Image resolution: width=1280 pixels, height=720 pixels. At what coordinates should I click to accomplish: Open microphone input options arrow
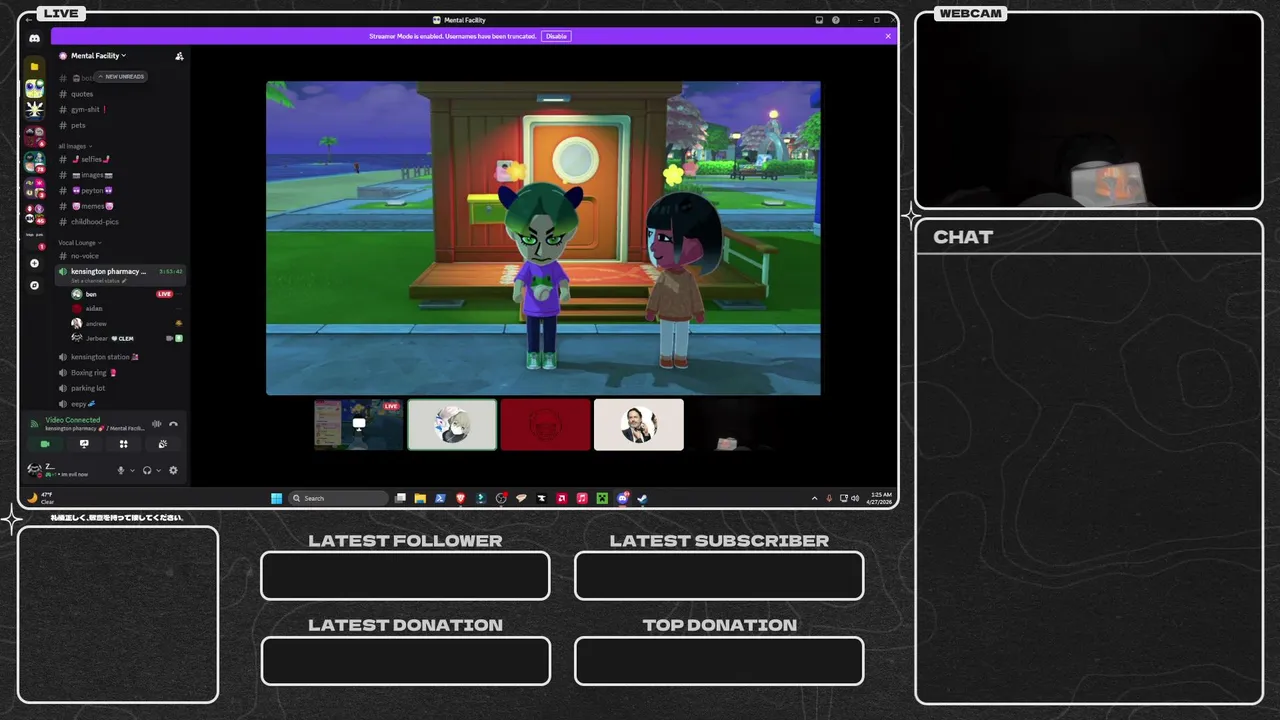click(x=132, y=470)
